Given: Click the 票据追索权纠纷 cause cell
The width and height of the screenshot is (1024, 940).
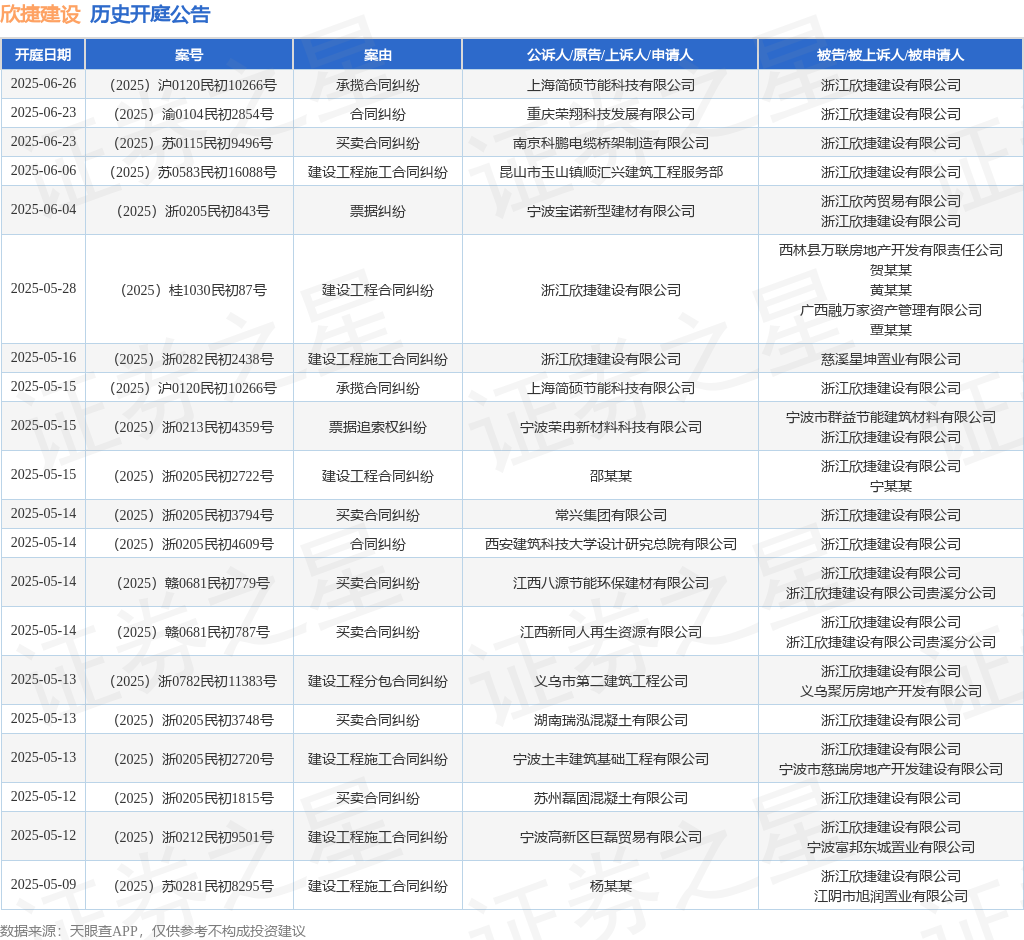Looking at the screenshot, I should point(377,427).
